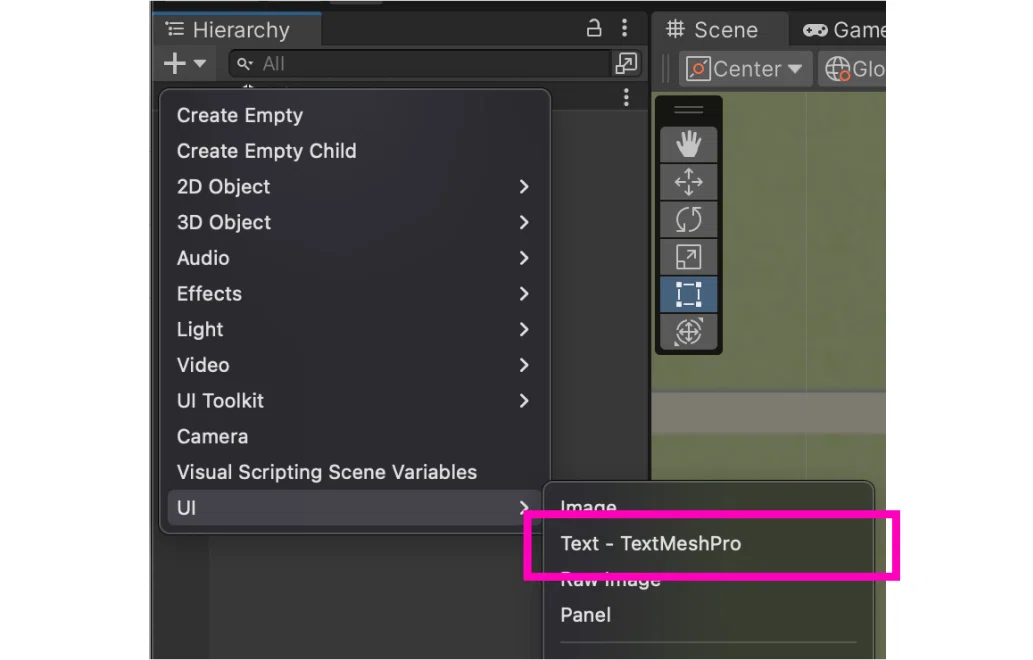
Task: Select the Transform tool
Action: [x=688, y=331]
